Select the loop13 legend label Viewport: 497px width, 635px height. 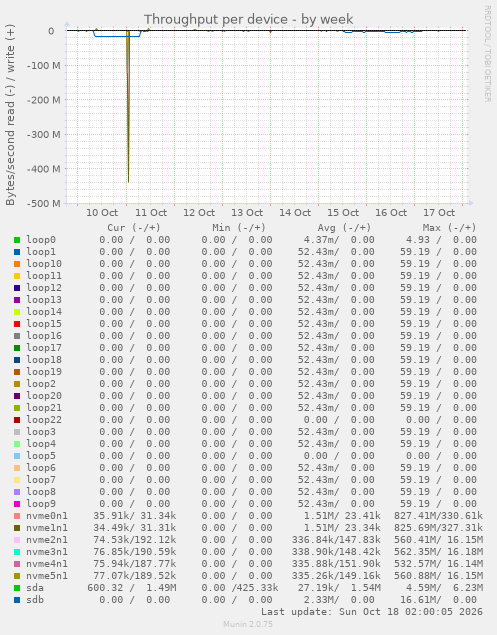coord(44,300)
